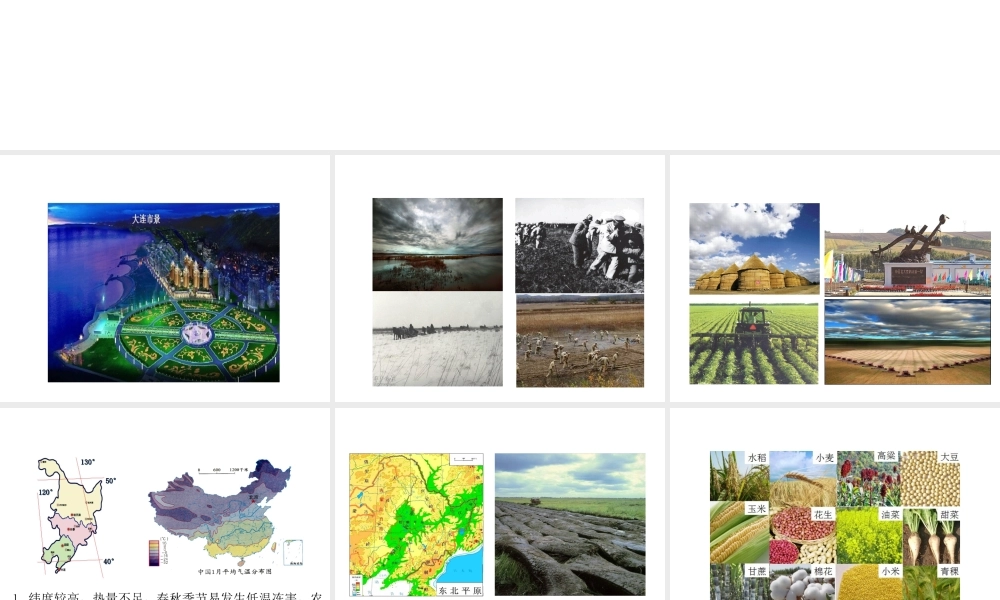Open the China January temperature distribution map

pyautogui.click(x=226, y=518)
